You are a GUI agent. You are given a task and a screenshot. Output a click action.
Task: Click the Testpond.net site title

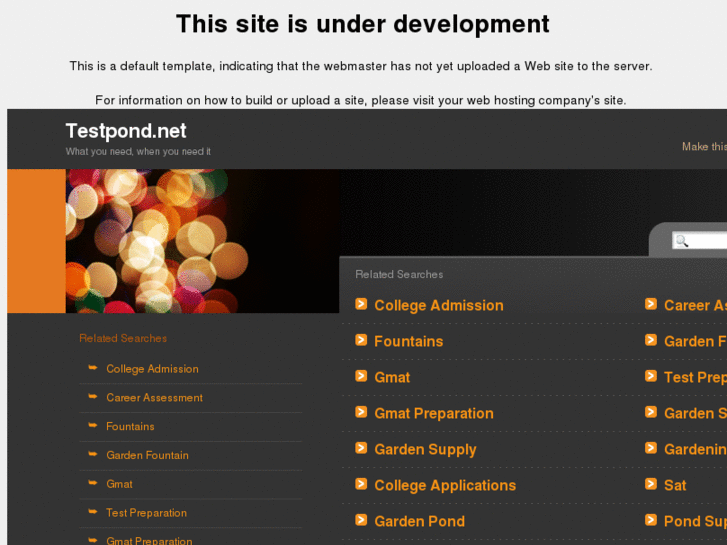126,131
